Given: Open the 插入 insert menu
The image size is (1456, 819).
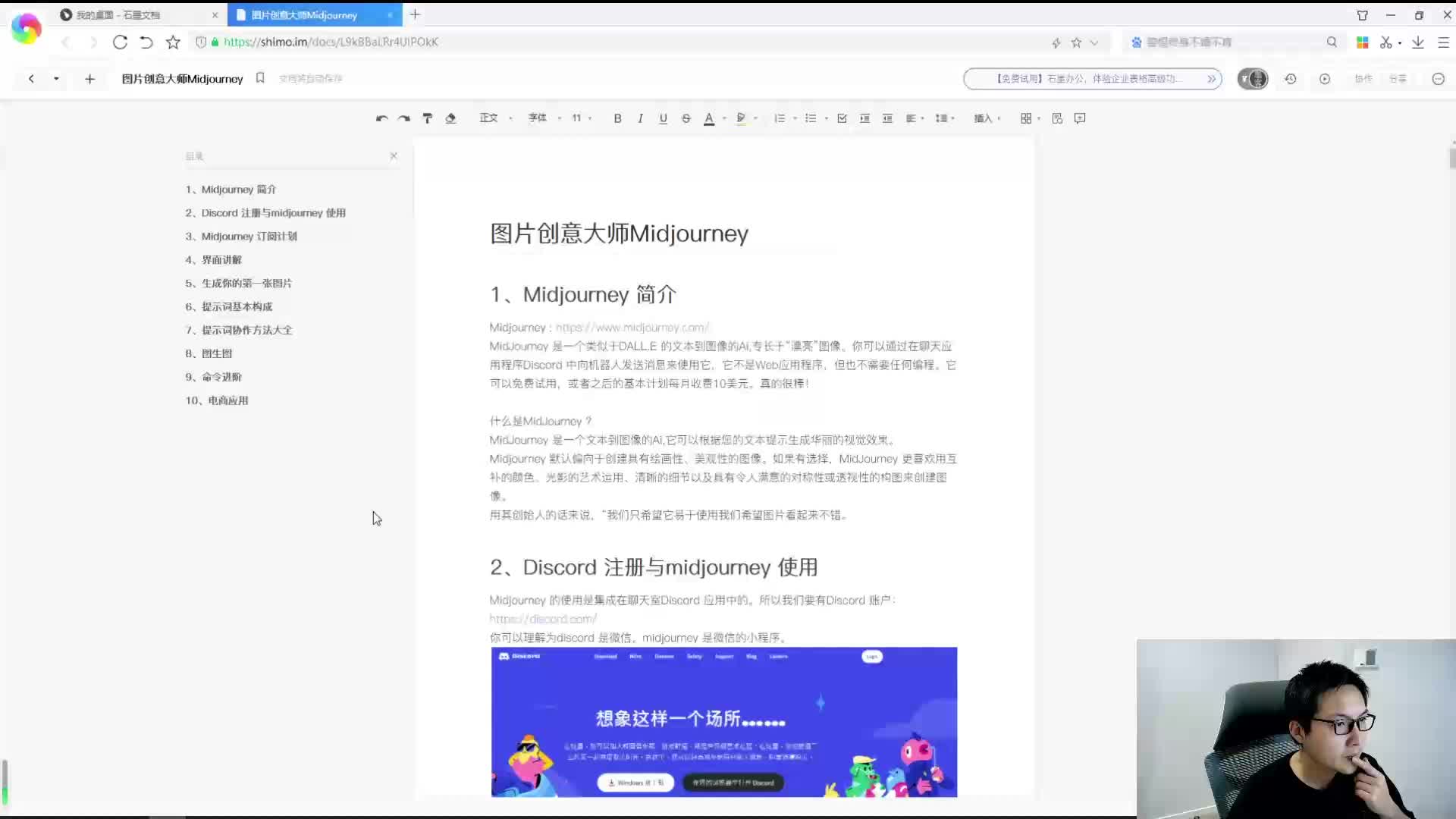Looking at the screenshot, I should [x=987, y=118].
